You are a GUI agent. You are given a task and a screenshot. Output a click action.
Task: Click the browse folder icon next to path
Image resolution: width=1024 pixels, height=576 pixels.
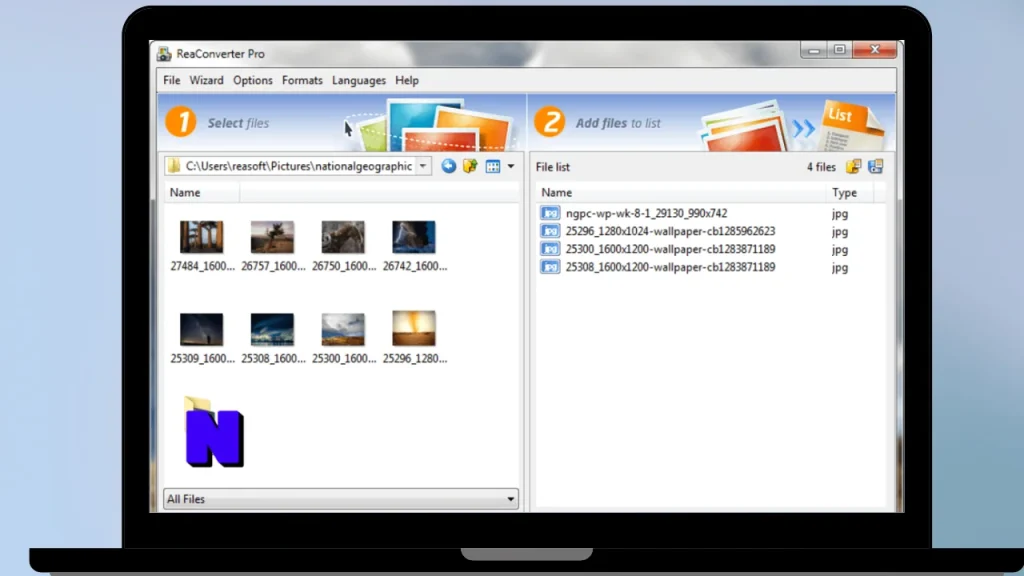[470, 166]
